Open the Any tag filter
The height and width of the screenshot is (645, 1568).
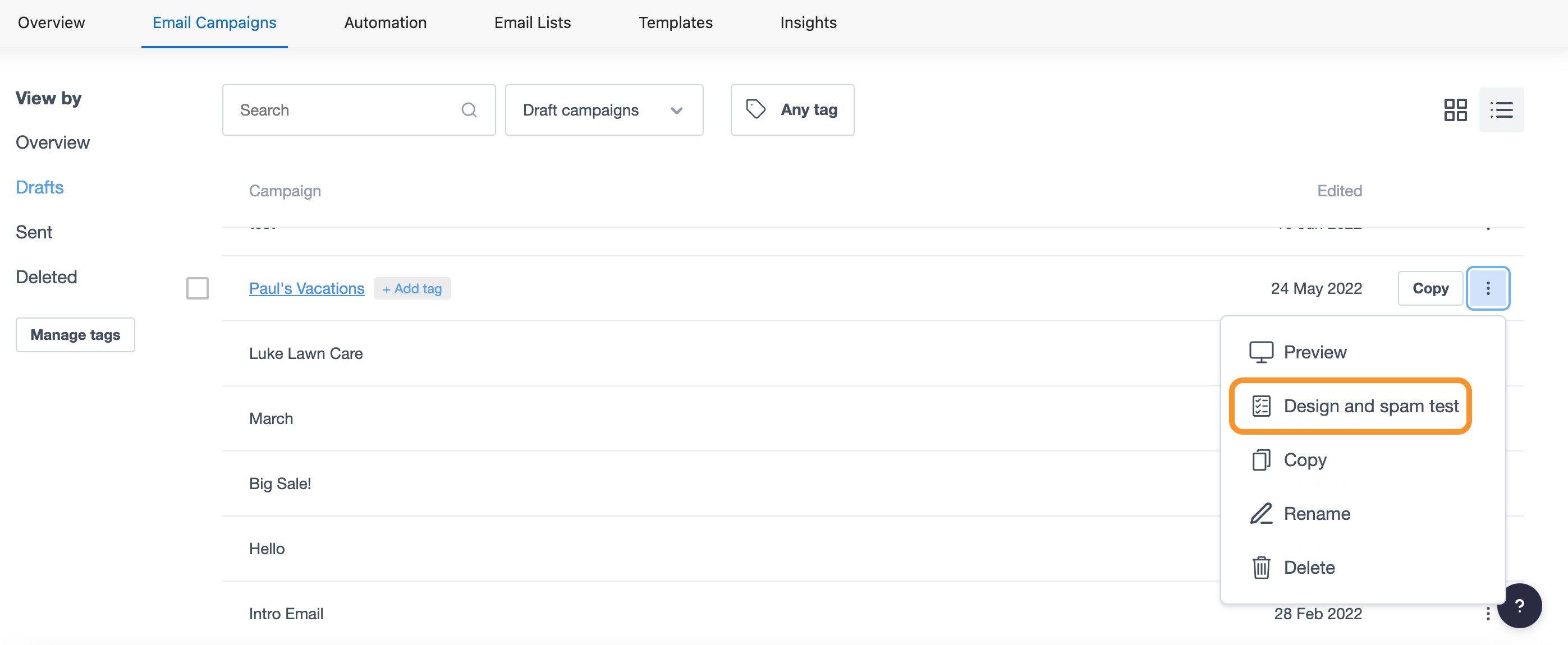(x=791, y=110)
